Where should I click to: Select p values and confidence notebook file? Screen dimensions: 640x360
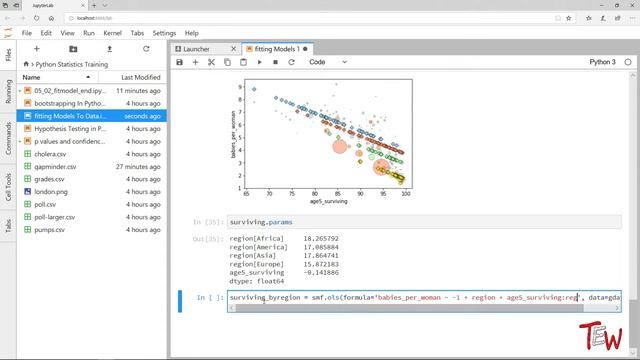click(92, 141)
